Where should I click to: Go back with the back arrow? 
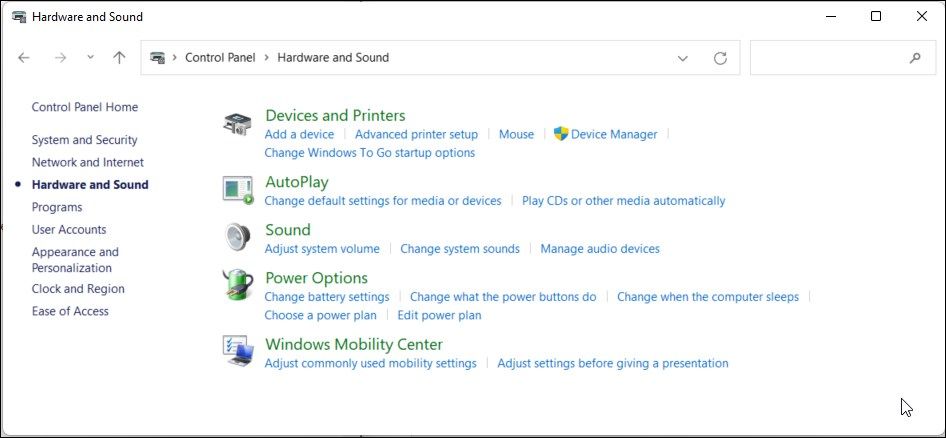tap(24, 58)
